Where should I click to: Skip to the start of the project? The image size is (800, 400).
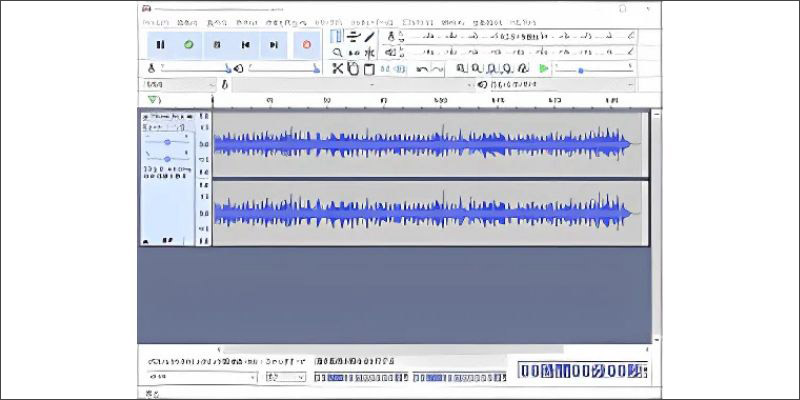[x=245, y=45]
